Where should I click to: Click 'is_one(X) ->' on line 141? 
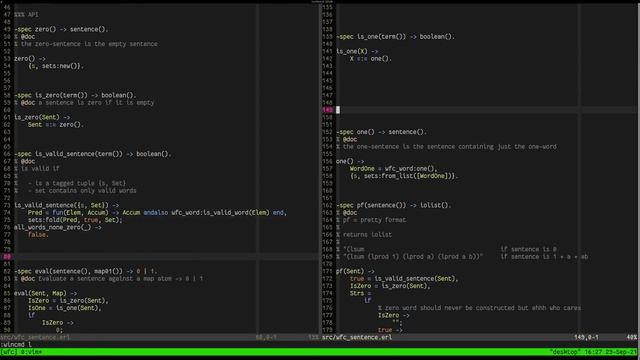point(357,51)
